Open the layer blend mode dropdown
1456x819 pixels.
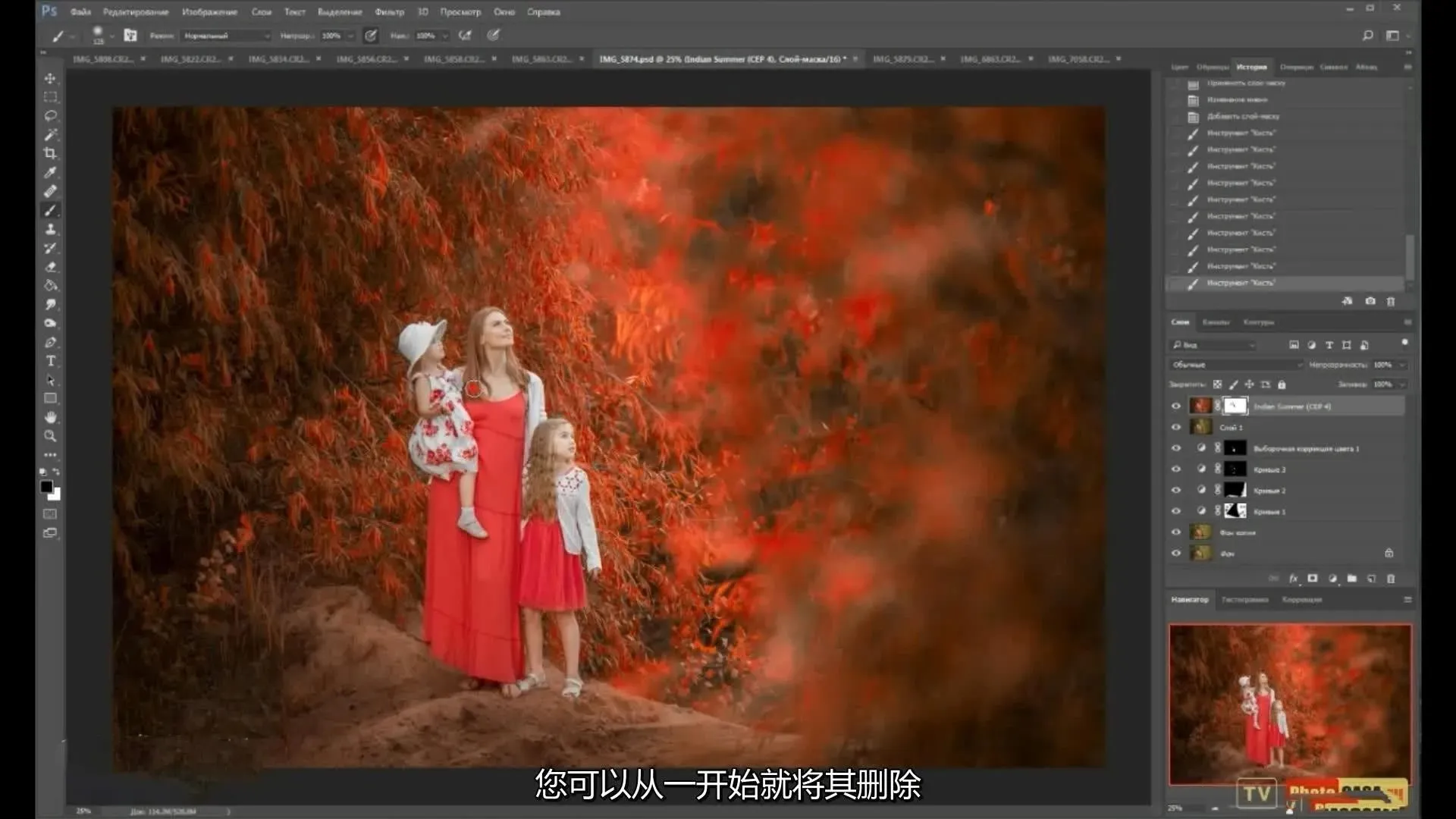click(1236, 365)
